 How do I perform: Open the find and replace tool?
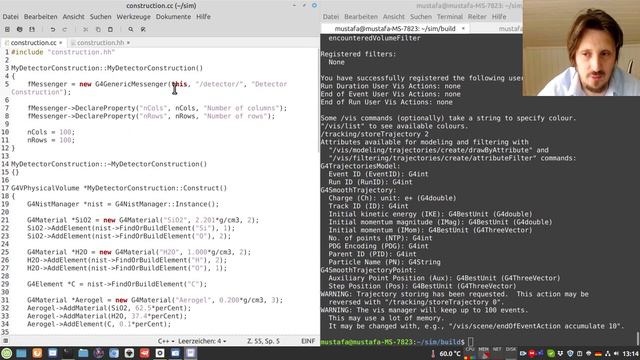tap(143, 29)
